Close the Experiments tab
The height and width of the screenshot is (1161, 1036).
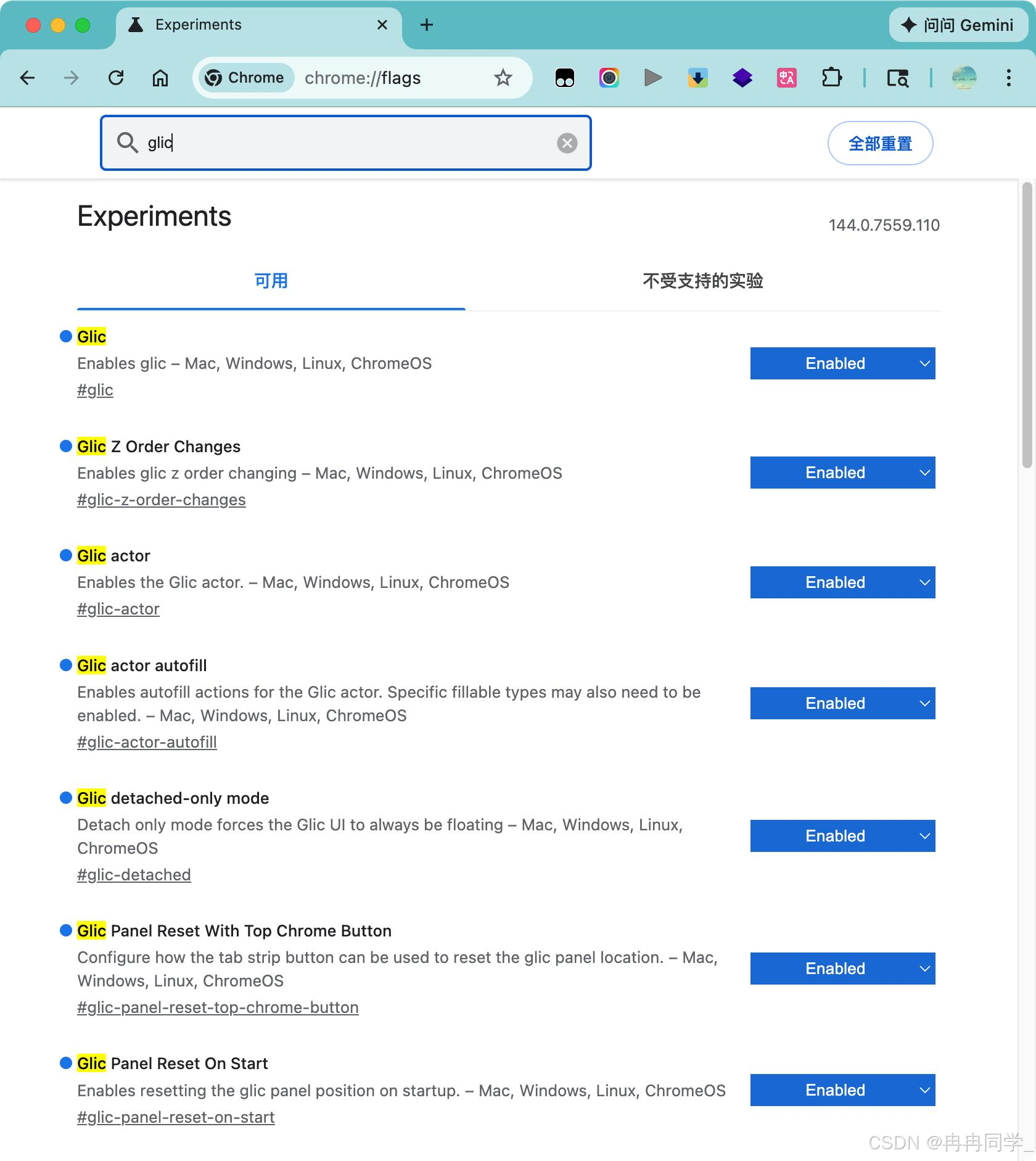[x=382, y=25]
